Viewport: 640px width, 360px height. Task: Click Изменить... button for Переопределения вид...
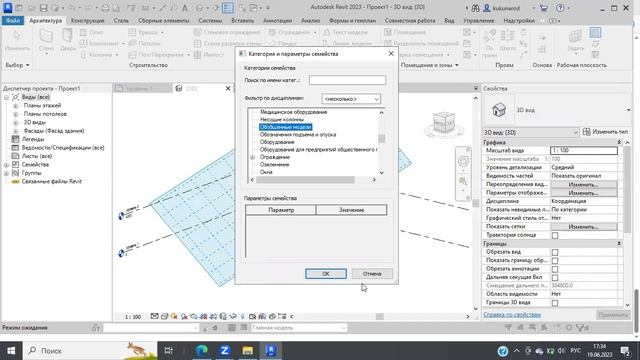(x=583, y=184)
